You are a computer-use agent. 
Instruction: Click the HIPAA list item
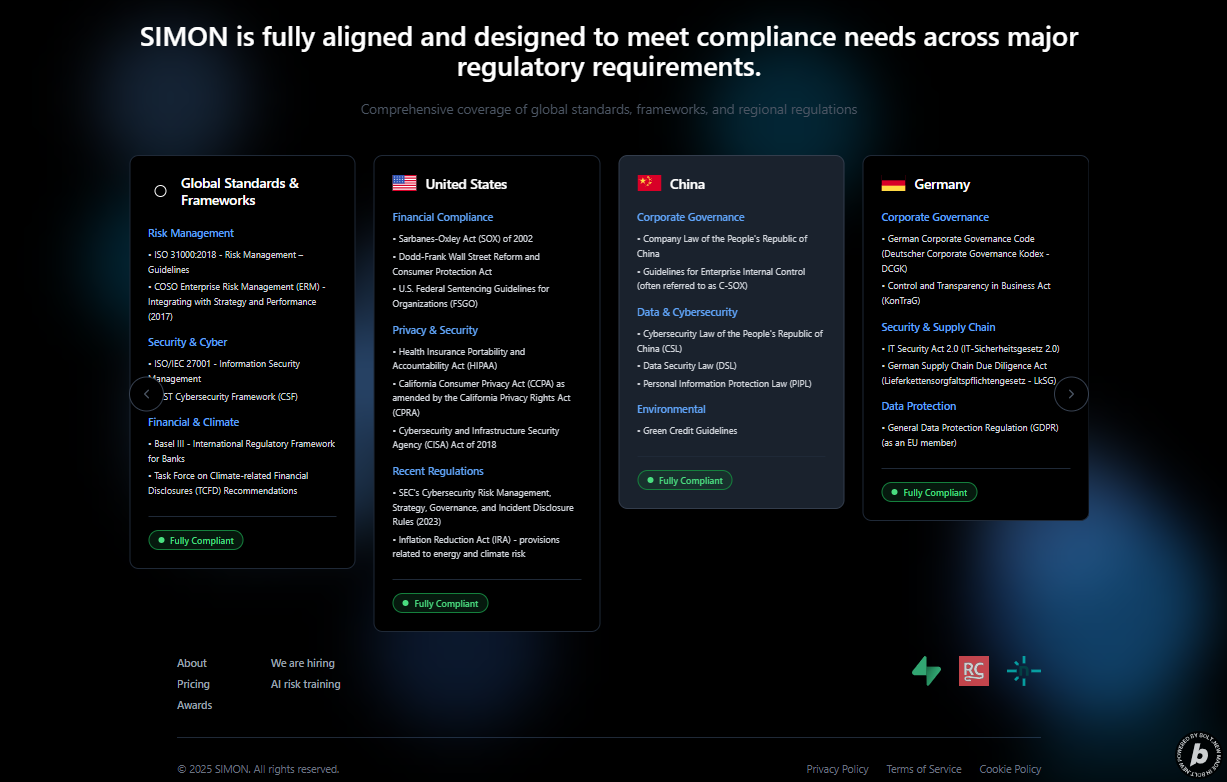(459, 359)
